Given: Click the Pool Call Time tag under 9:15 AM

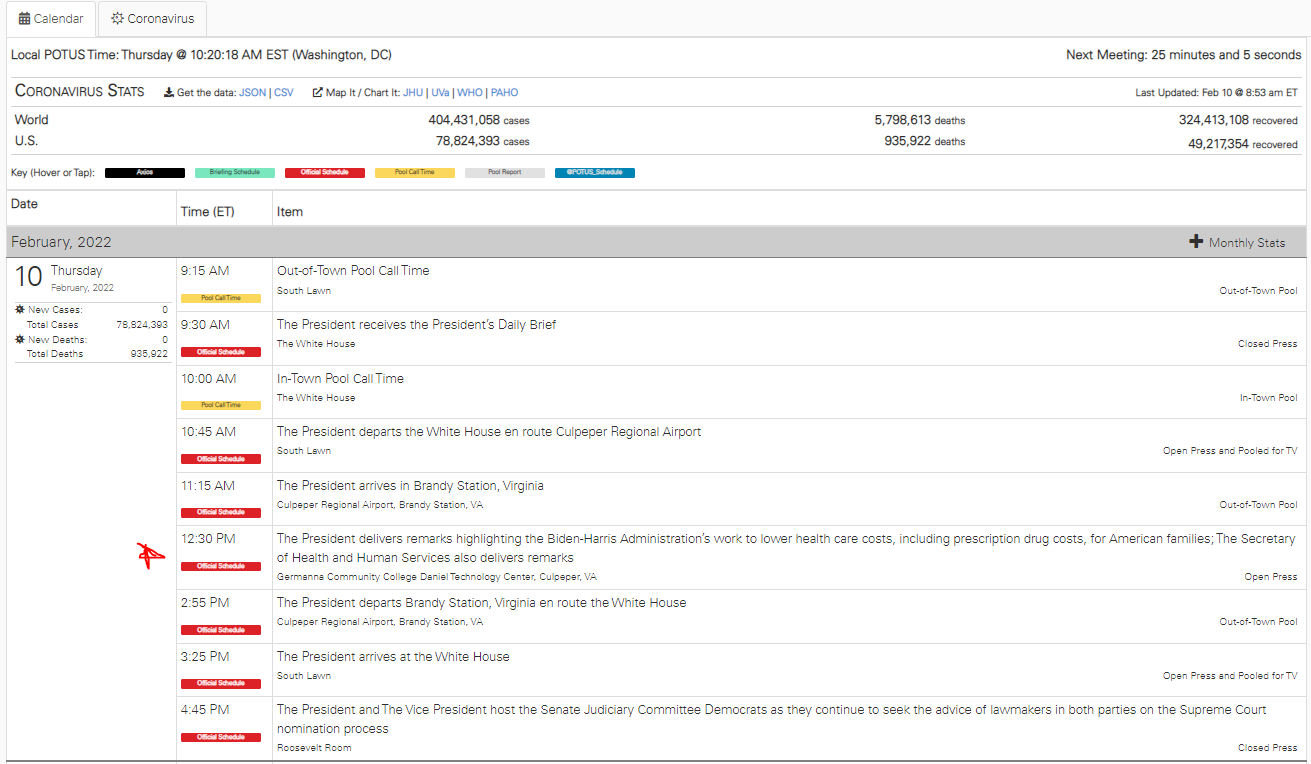Looking at the screenshot, I should coord(221,298).
